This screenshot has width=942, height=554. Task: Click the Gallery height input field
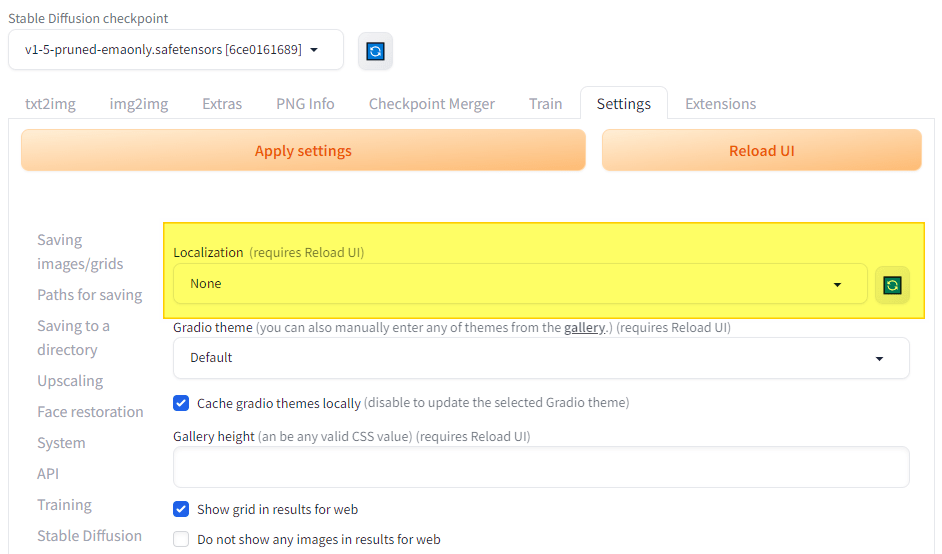(541, 467)
